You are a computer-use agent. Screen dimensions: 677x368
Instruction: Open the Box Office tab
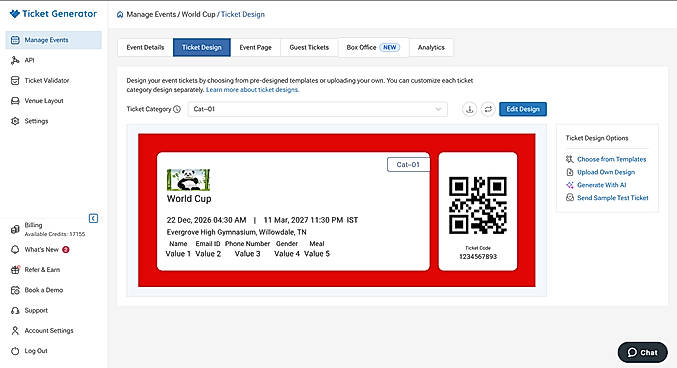pyautogui.click(x=373, y=48)
